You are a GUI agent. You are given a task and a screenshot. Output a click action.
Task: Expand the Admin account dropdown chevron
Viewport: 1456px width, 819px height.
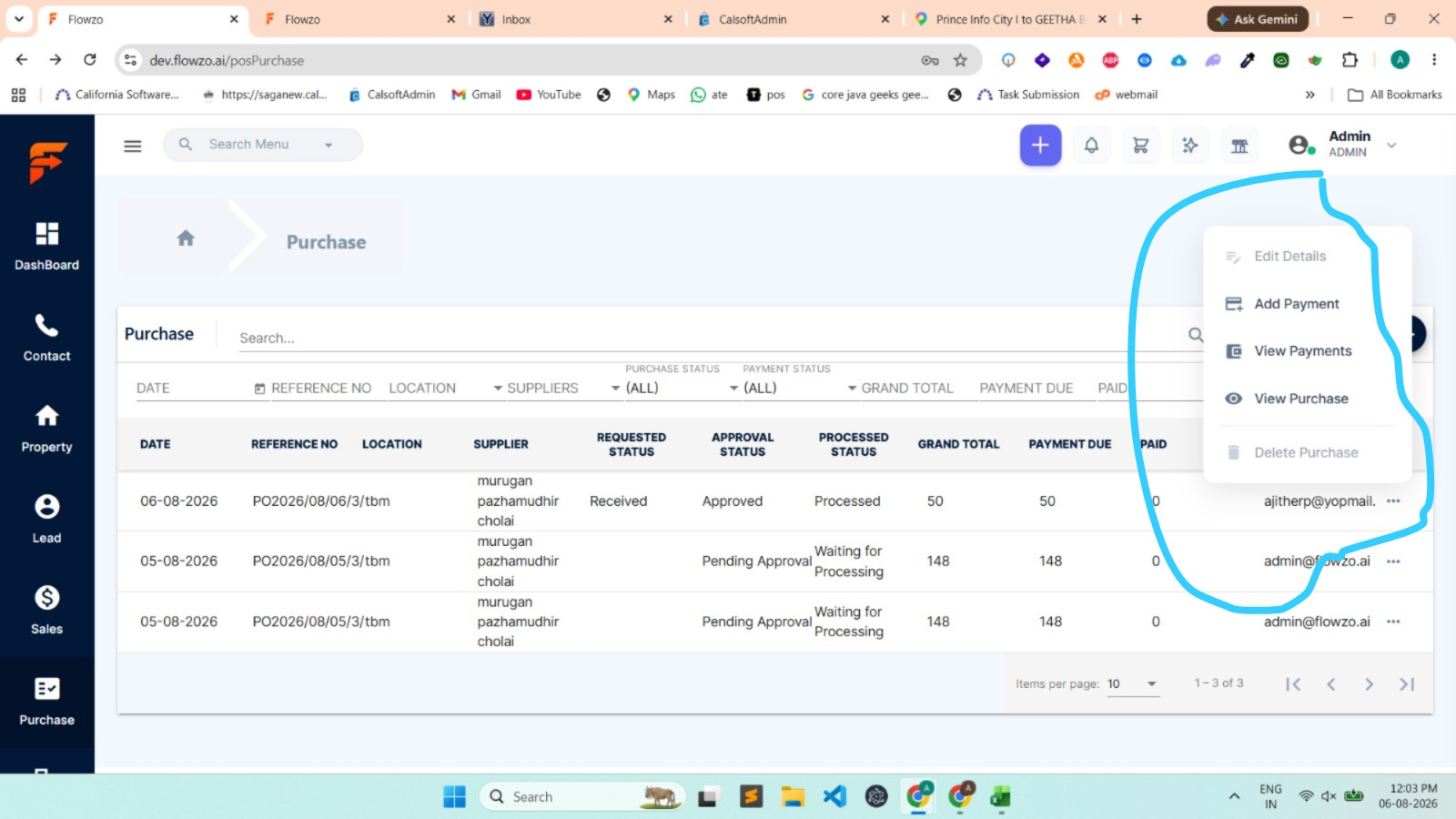[1391, 146]
